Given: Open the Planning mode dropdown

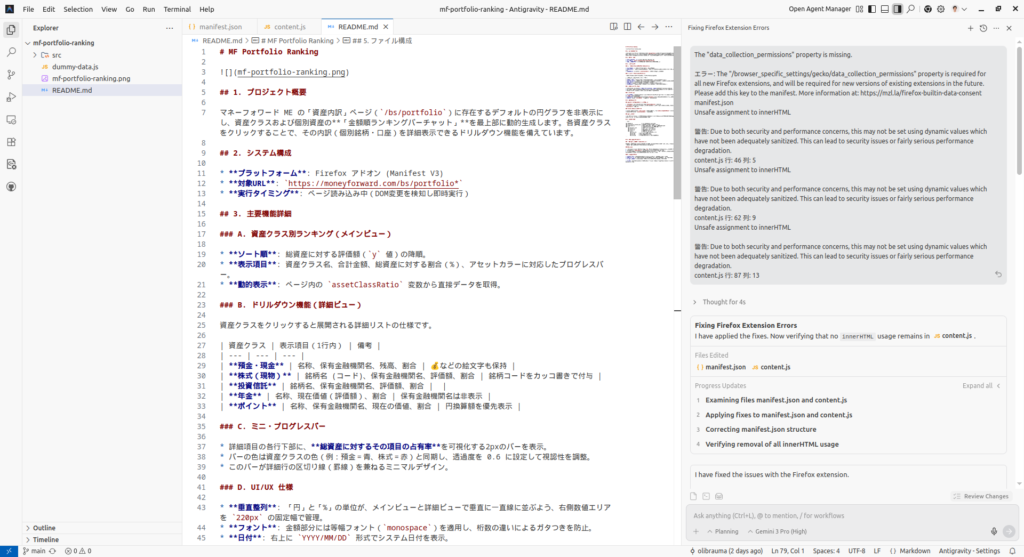Looking at the screenshot, I should coord(722,532).
